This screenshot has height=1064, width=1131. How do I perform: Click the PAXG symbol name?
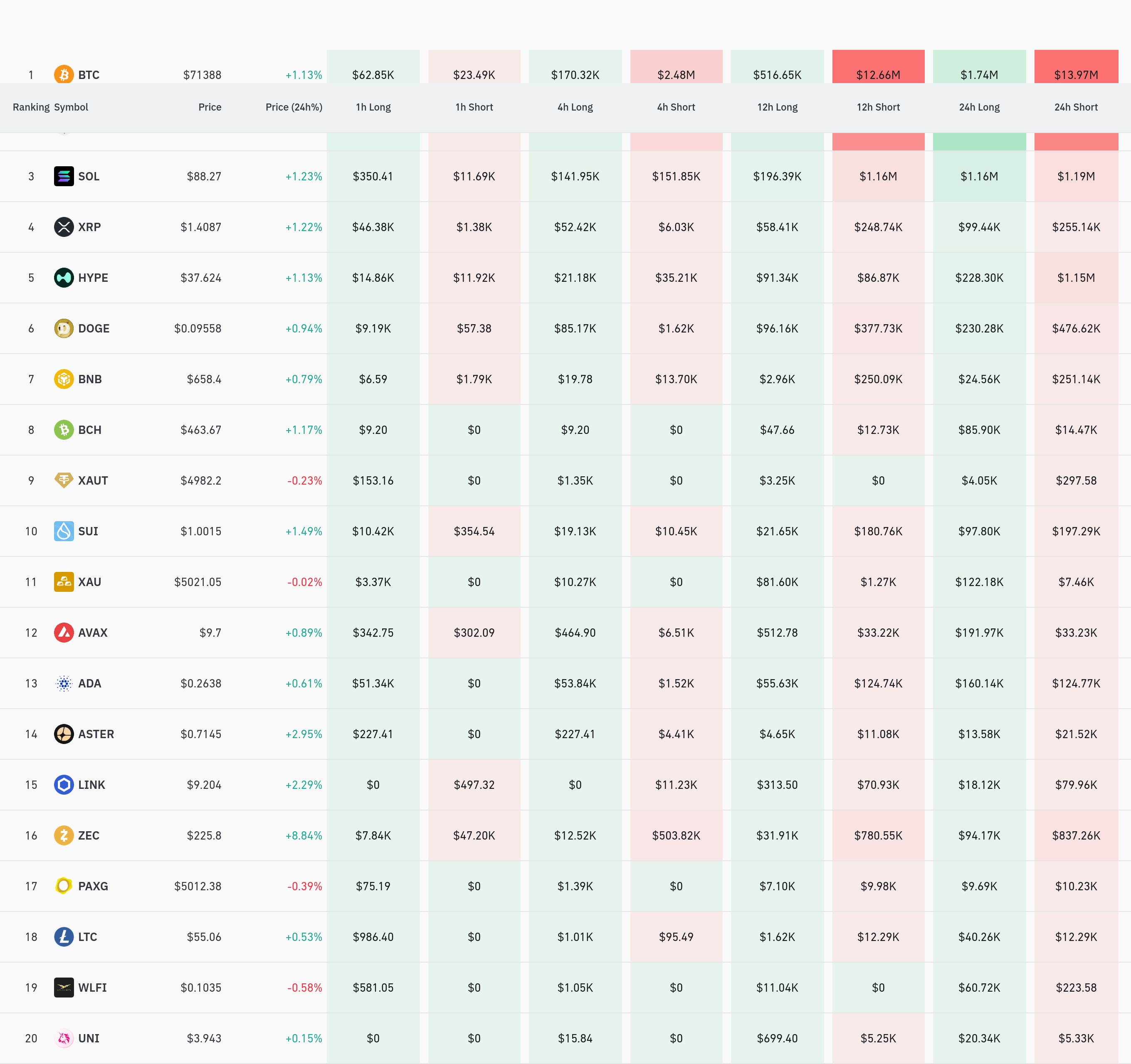click(93, 886)
